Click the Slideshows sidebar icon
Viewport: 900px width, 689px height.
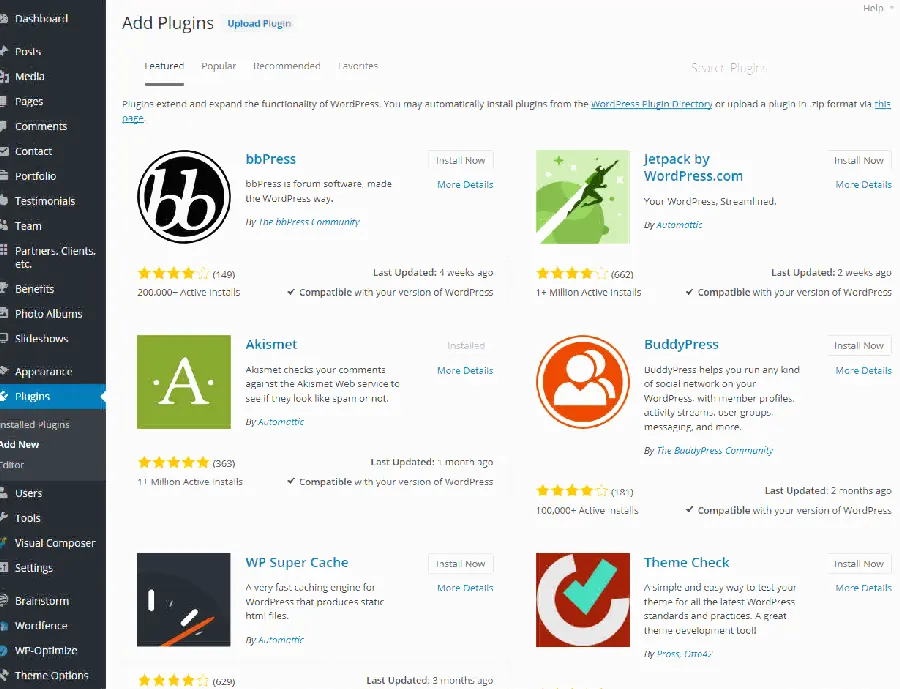tap(3, 338)
